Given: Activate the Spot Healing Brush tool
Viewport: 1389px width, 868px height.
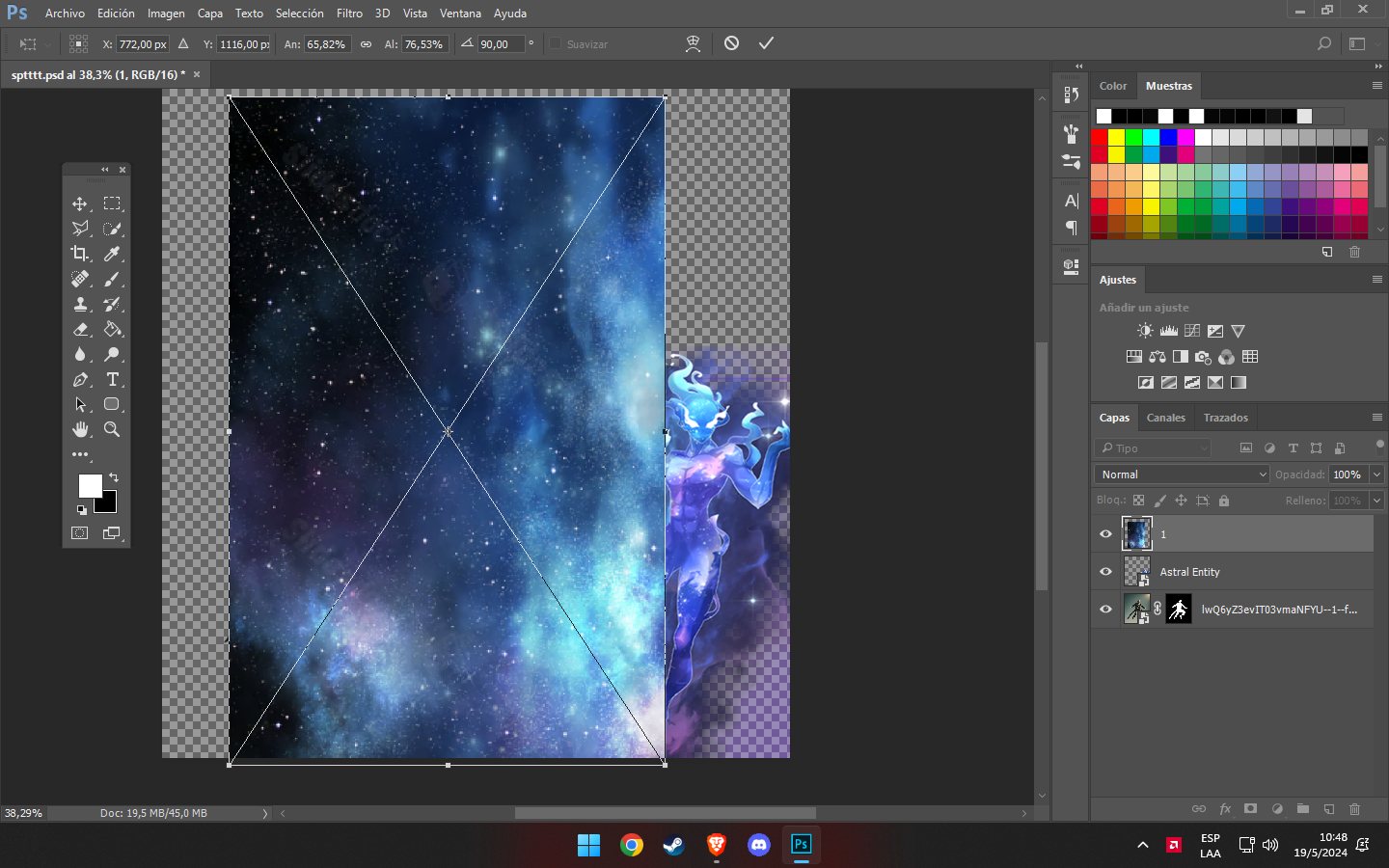Looking at the screenshot, I should pyautogui.click(x=80, y=279).
